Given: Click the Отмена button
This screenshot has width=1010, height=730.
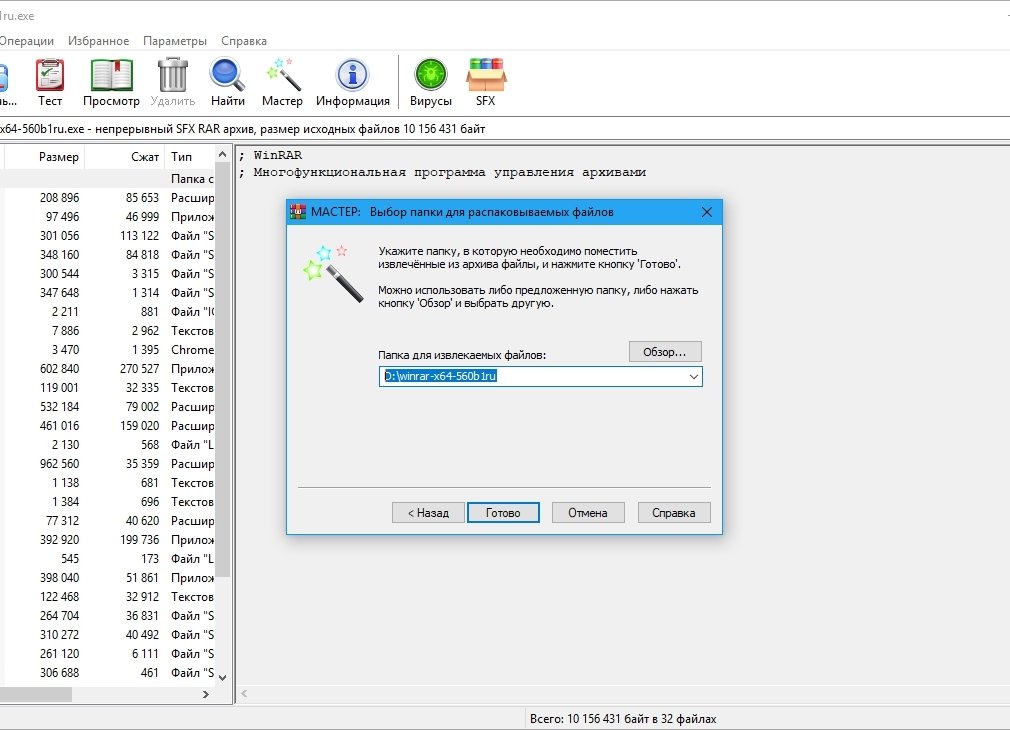Looking at the screenshot, I should (x=587, y=513).
